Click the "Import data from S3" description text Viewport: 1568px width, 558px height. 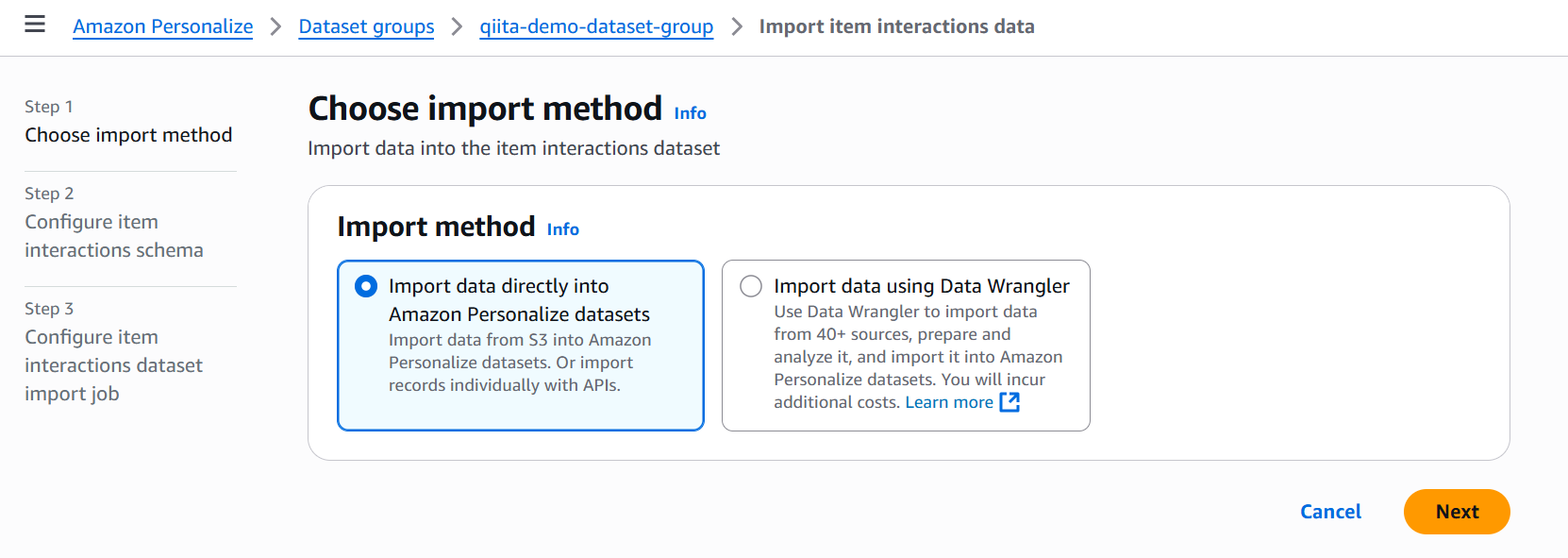click(519, 363)
